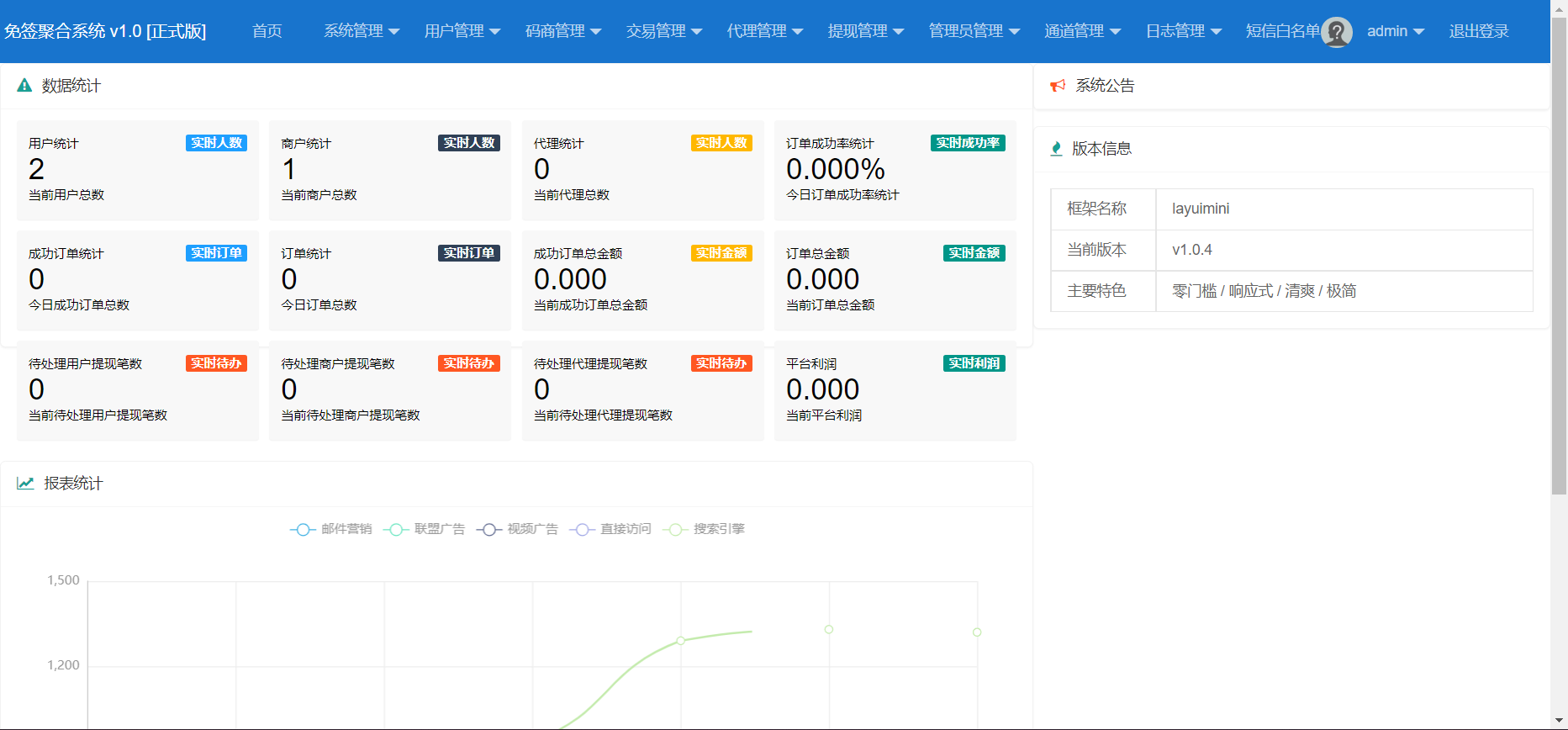Click the v1.0.4 version cell
This screenshot has width=1568, height=730.
(x=1344, y=250)
